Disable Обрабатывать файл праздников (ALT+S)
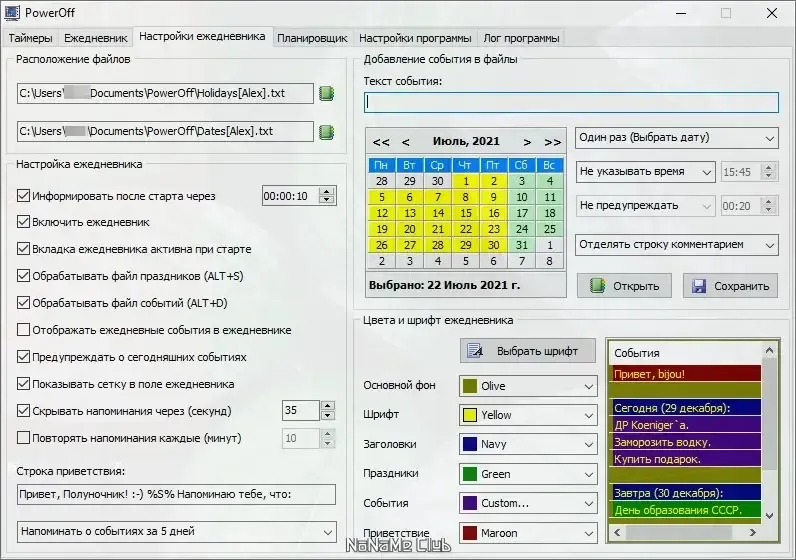The height and width of the screenshot is (560, 796). coord(23,276)
